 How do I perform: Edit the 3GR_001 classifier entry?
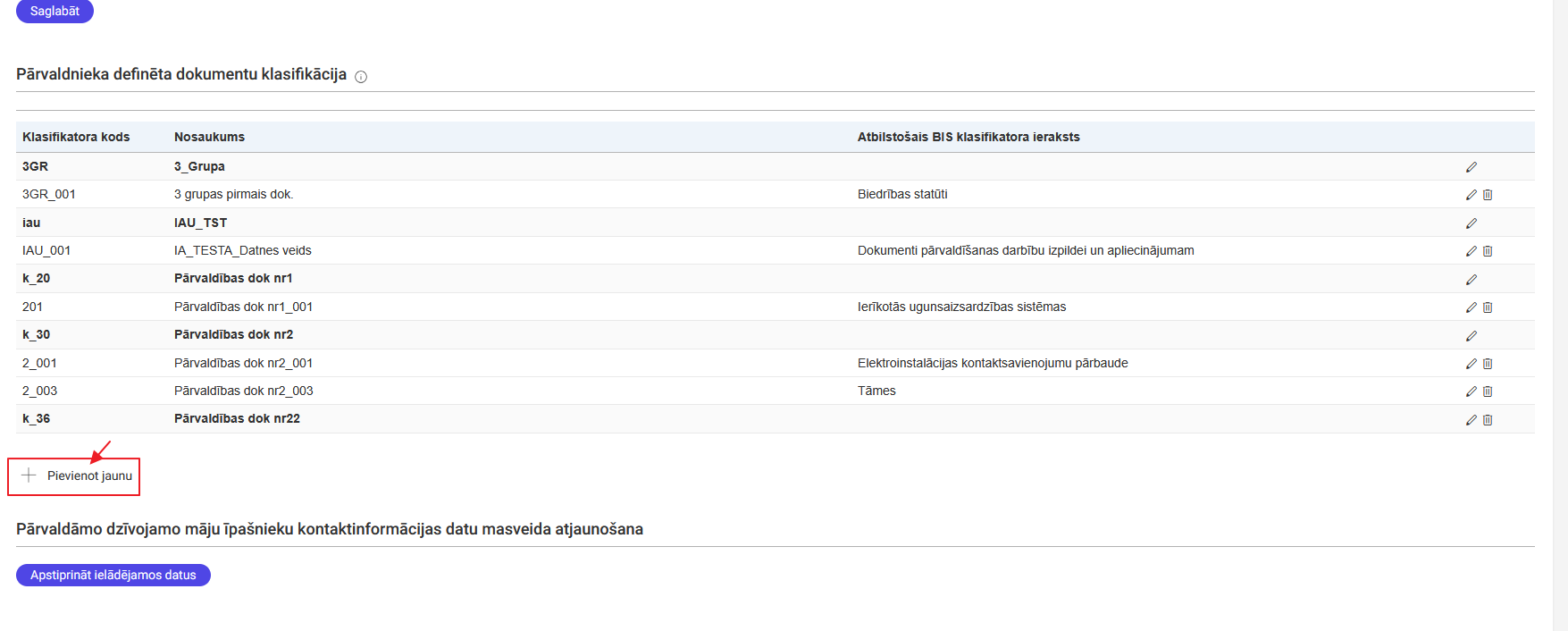(1471, 195)
